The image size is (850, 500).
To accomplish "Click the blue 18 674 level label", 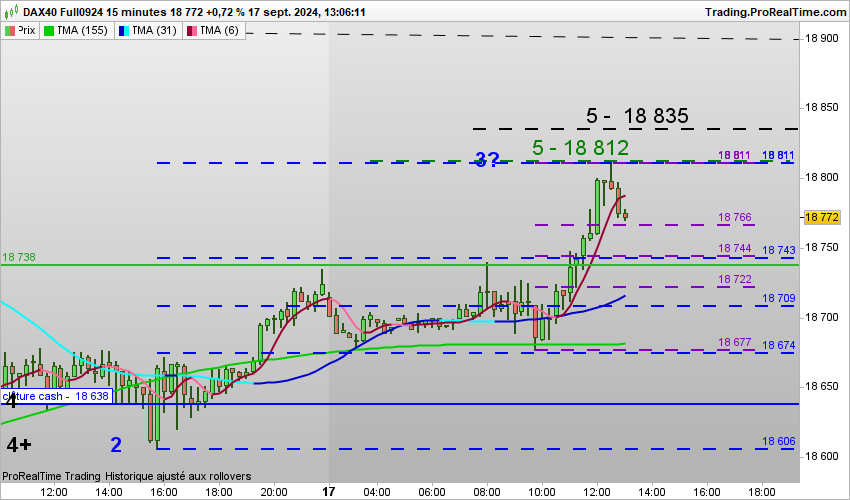I will 778,345.
